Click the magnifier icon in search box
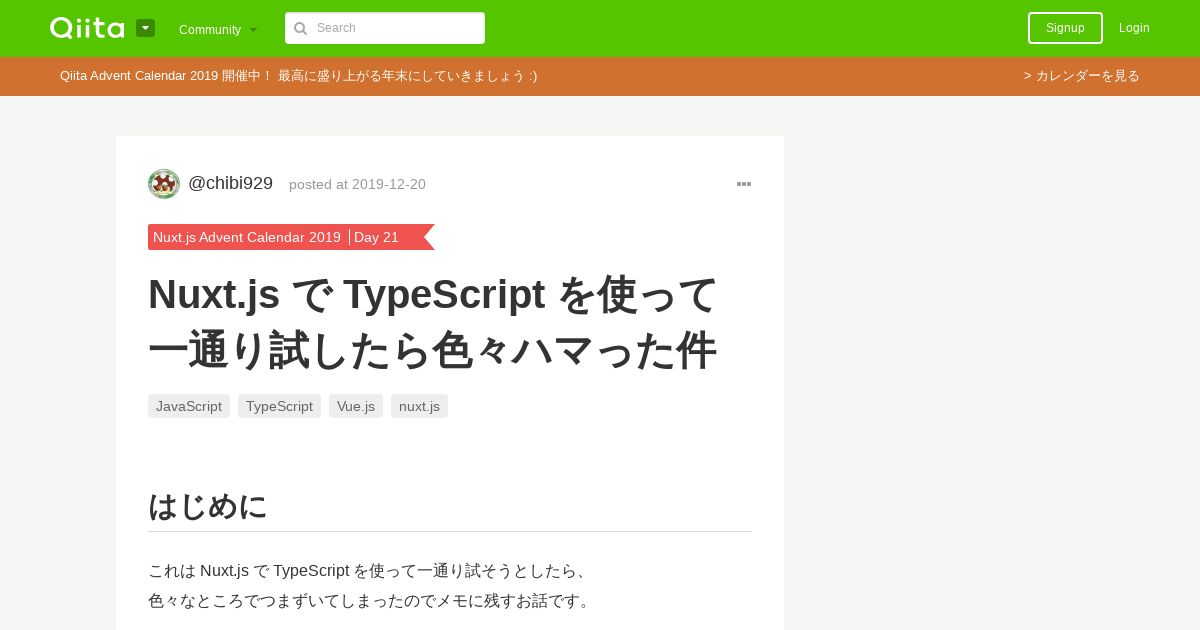Viewport: 1200px width, 630px height. click(x=300, y=28)
